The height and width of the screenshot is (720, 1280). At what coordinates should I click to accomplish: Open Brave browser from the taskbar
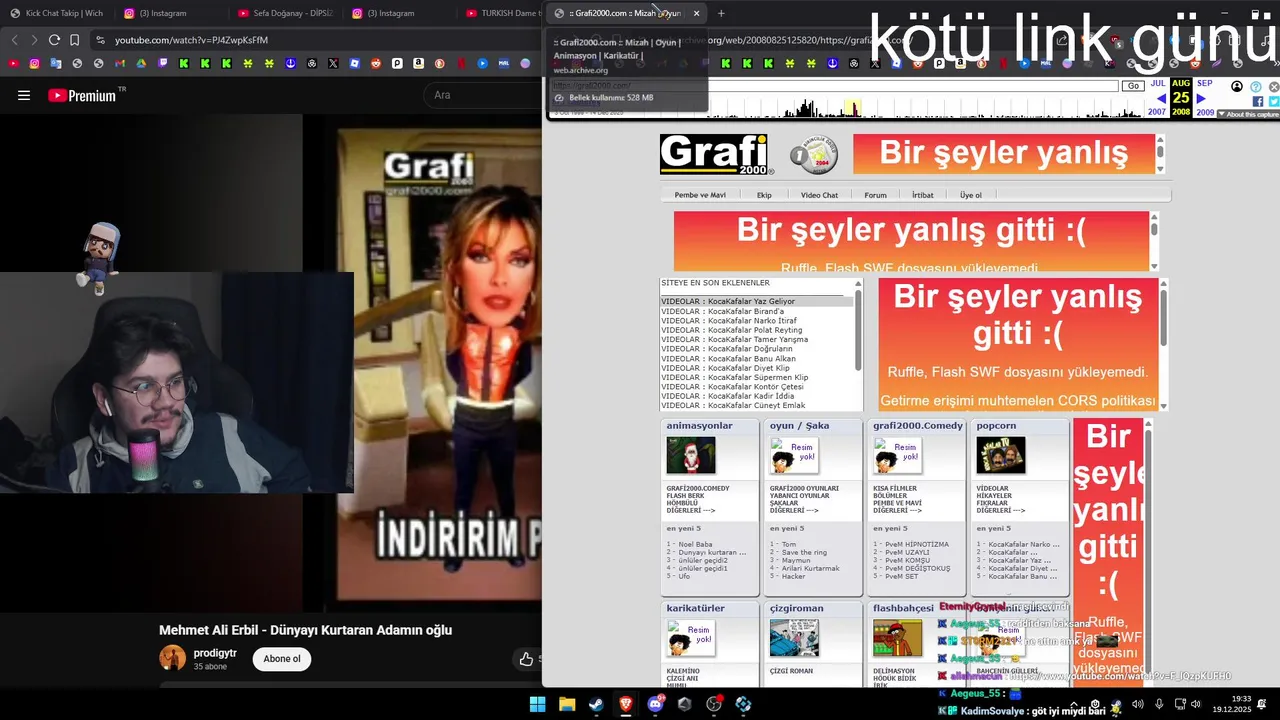click(x=626, y=704)
